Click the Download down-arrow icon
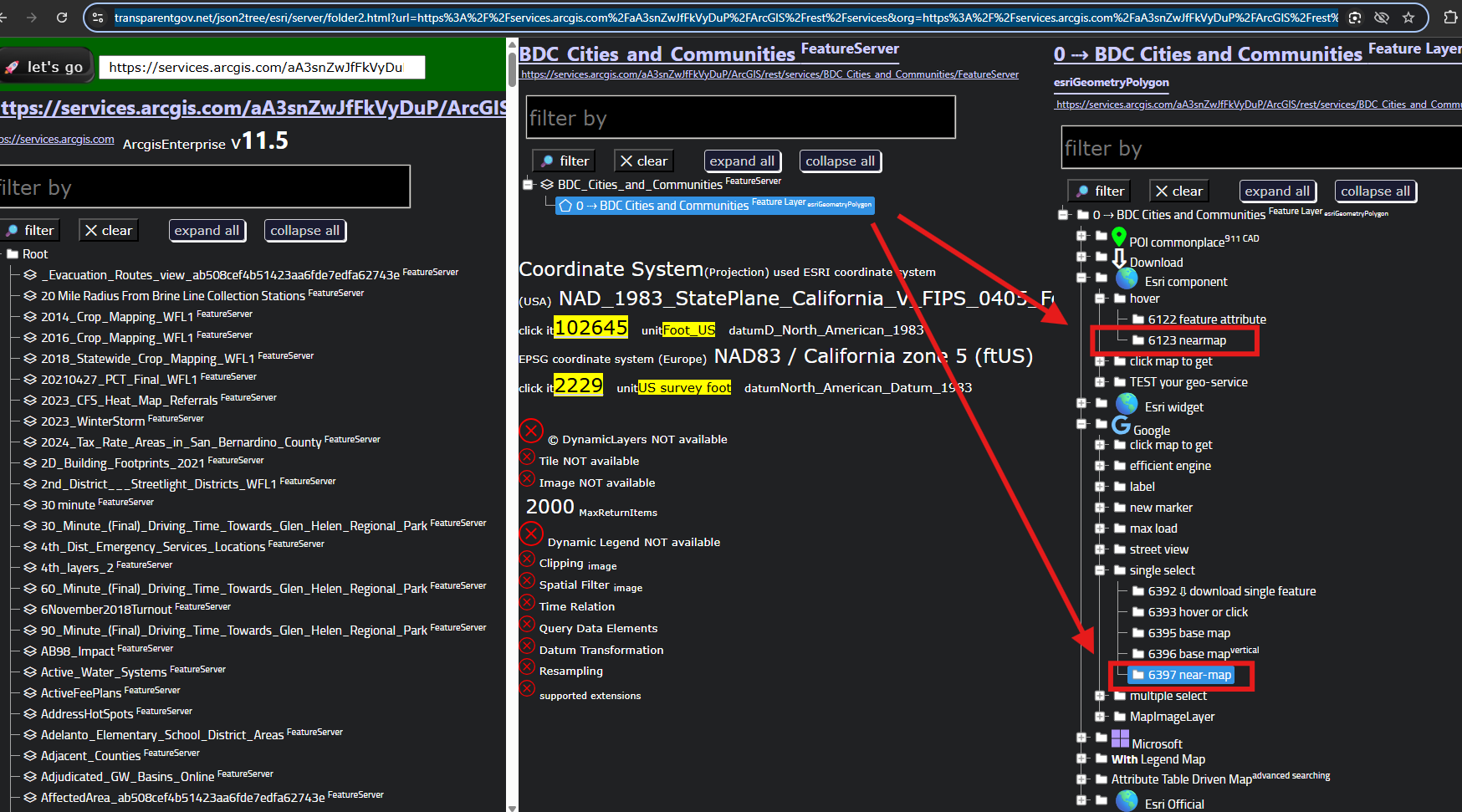 1119,258
